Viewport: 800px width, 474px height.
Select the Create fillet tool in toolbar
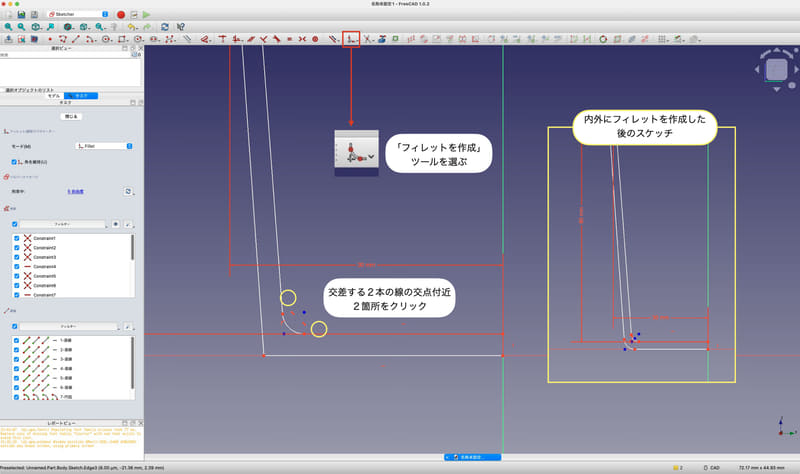[351, 39]
